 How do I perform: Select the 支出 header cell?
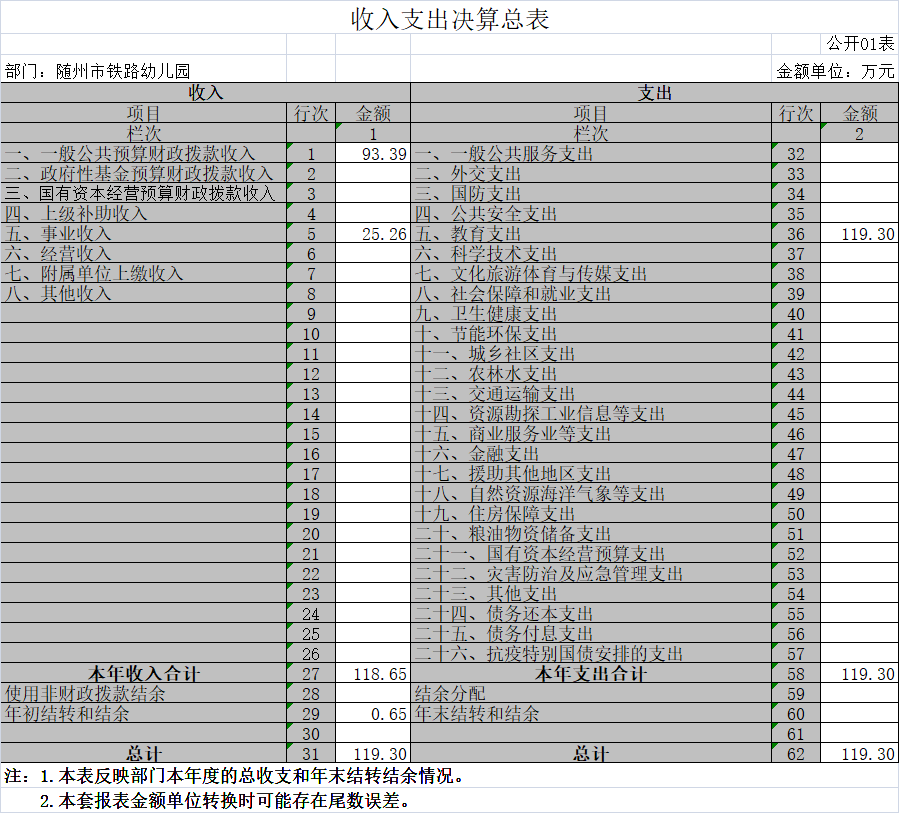pos(654,93)
